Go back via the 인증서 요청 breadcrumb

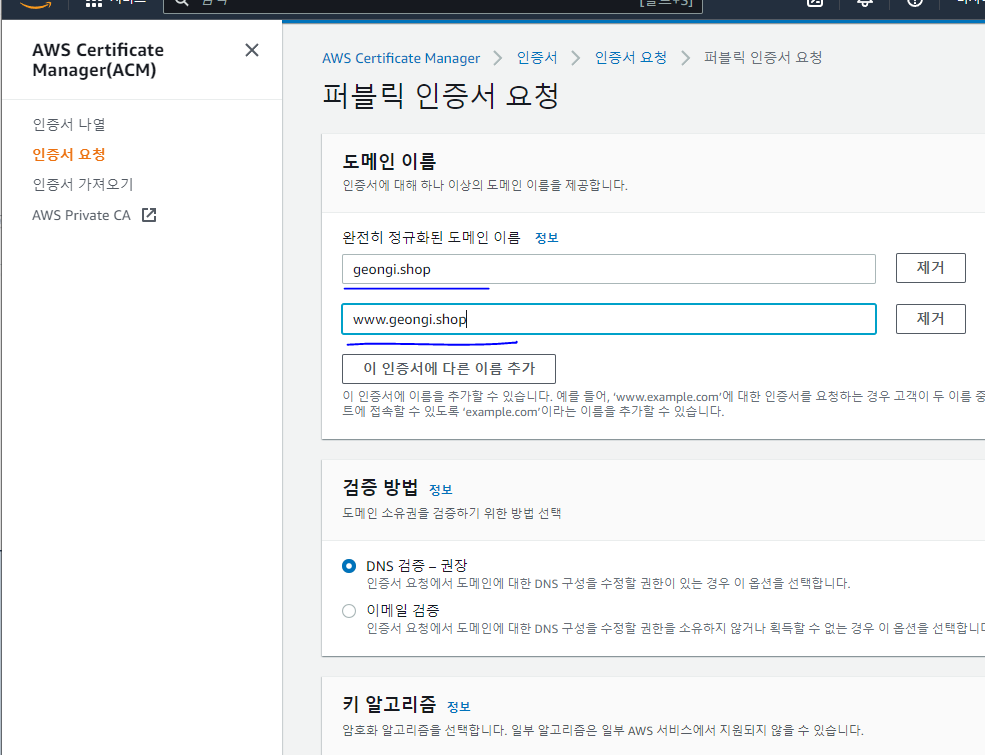[x=631, y=58]
